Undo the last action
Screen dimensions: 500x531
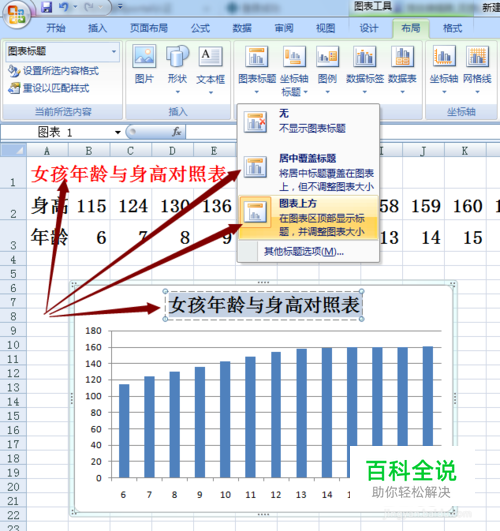pyautogui.click(x=64, y=7)
